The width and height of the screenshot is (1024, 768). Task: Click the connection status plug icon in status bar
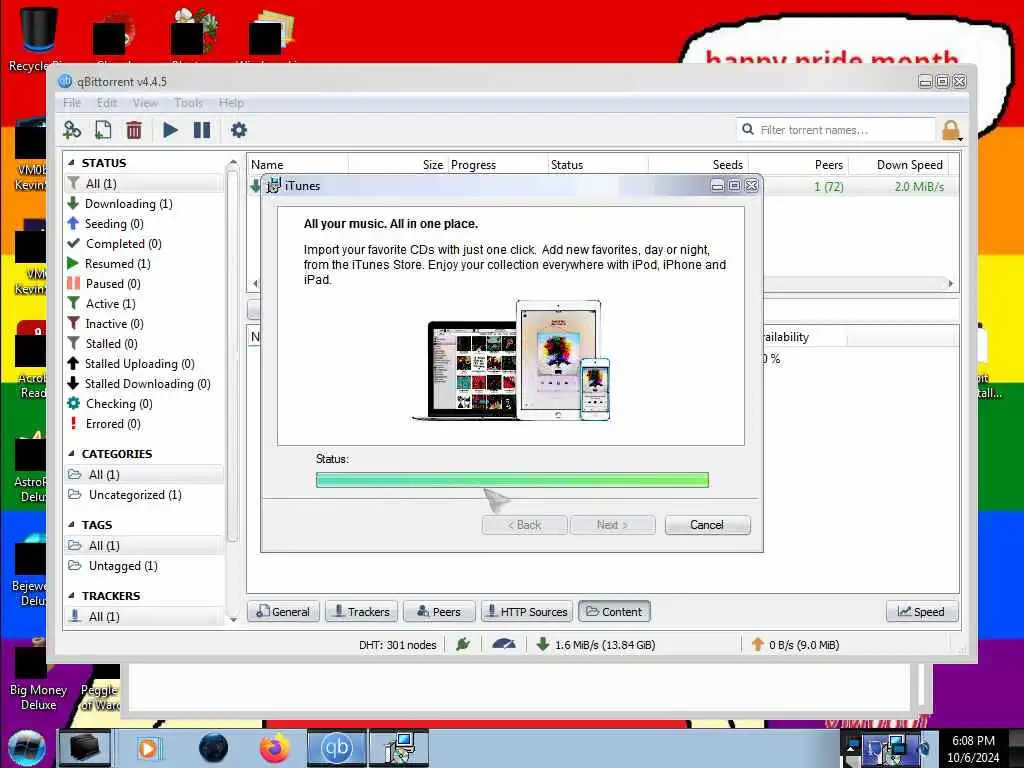click(x=463, y=645)
